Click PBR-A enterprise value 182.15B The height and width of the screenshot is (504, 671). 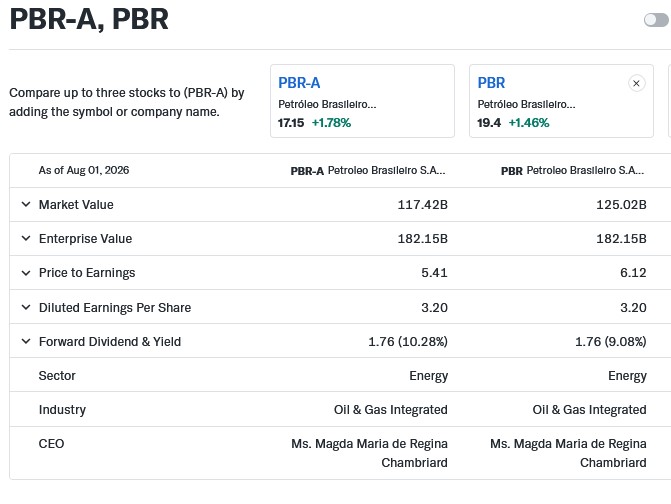[x=422, y=238]
